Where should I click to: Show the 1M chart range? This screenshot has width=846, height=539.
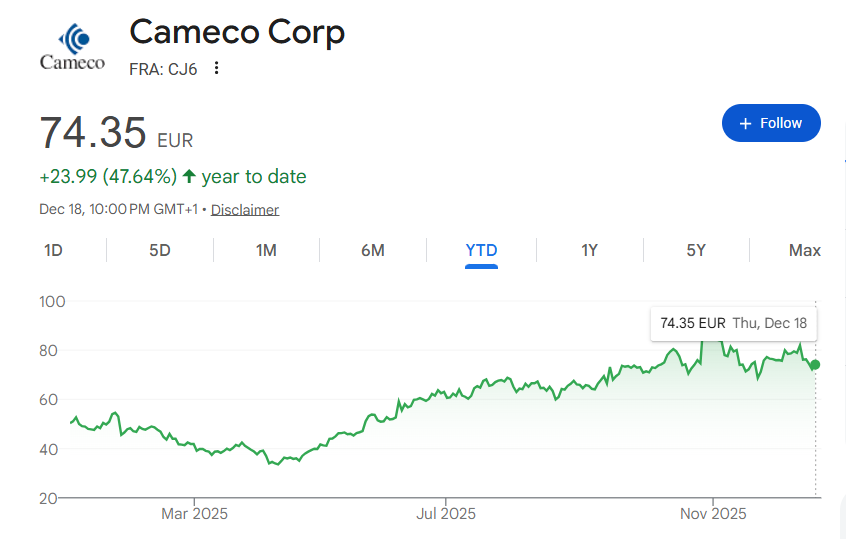click(266, 250)
